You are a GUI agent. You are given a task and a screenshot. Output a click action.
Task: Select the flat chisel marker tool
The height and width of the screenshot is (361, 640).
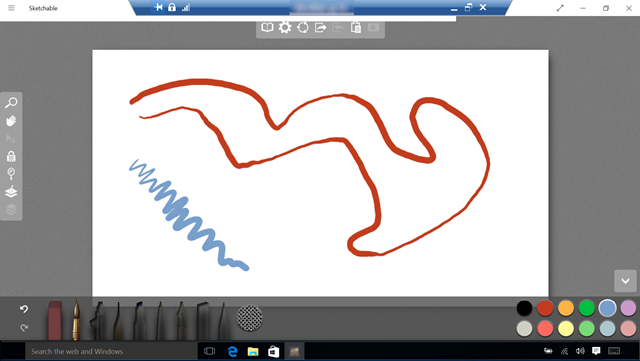(x=203, y=321)
